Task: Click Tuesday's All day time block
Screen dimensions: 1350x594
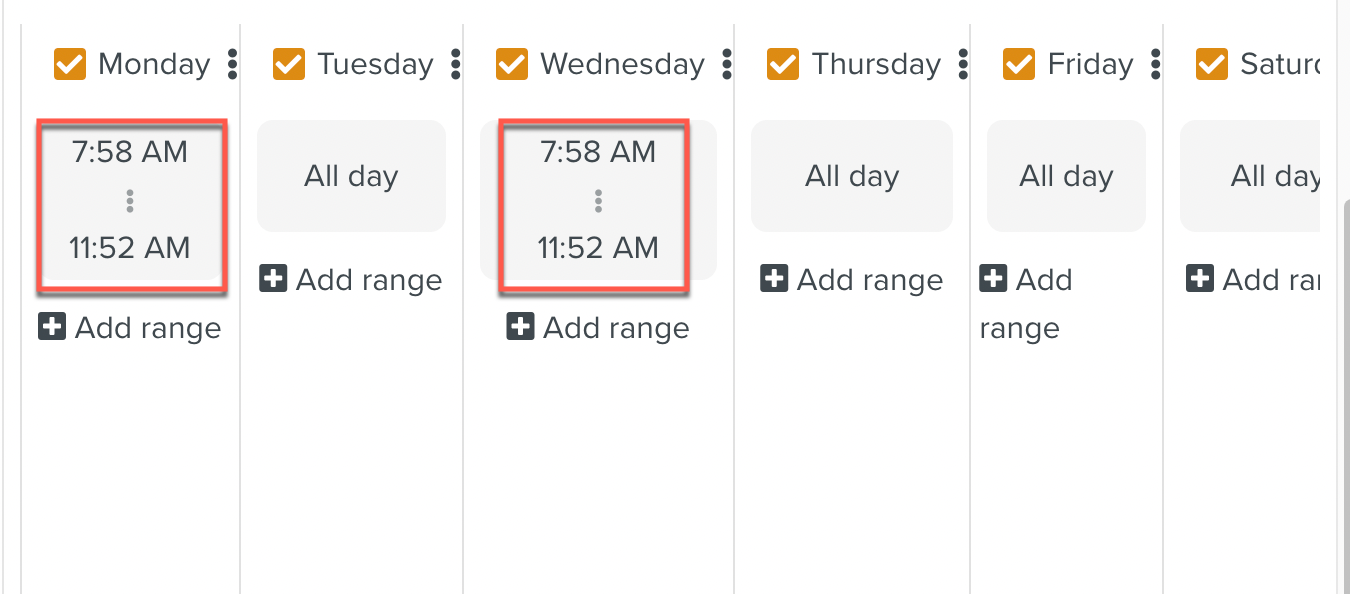Action: click(x=351, y=177)
